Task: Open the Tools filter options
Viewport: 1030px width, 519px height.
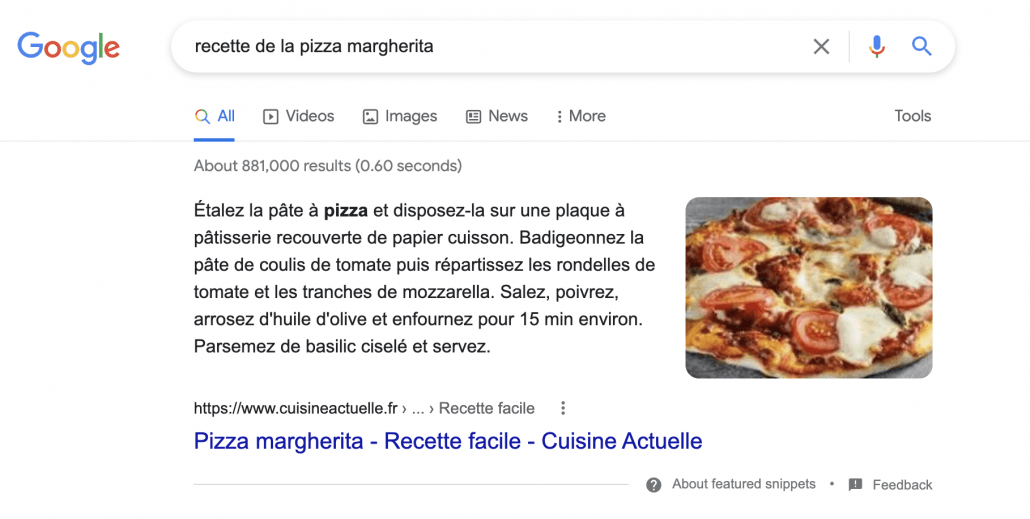Action: click(x=912, y=116)
